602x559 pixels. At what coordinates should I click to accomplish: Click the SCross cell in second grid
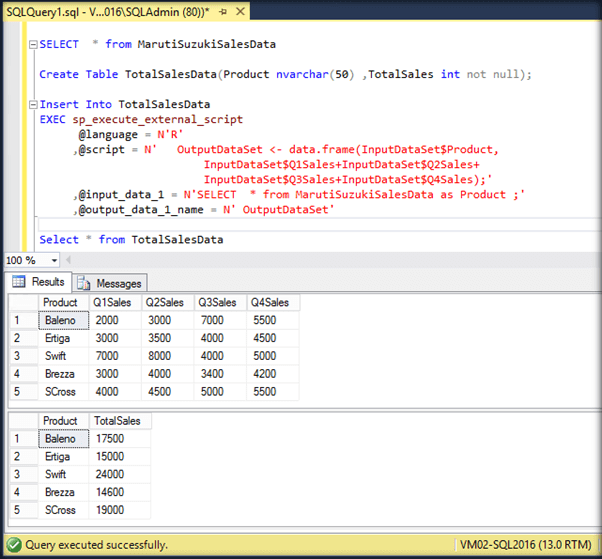61,510
